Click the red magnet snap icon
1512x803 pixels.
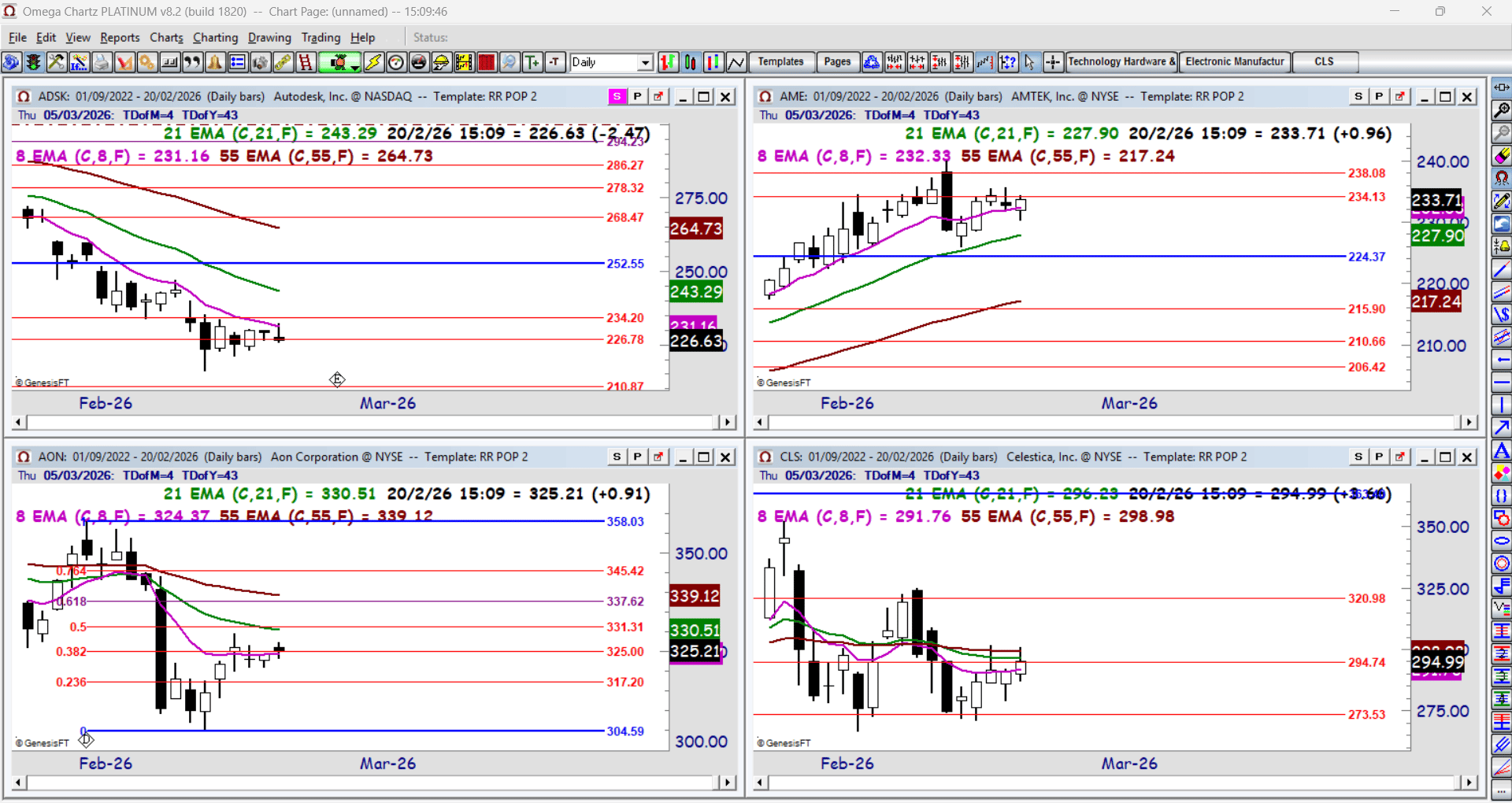(x=1502, y=179)
